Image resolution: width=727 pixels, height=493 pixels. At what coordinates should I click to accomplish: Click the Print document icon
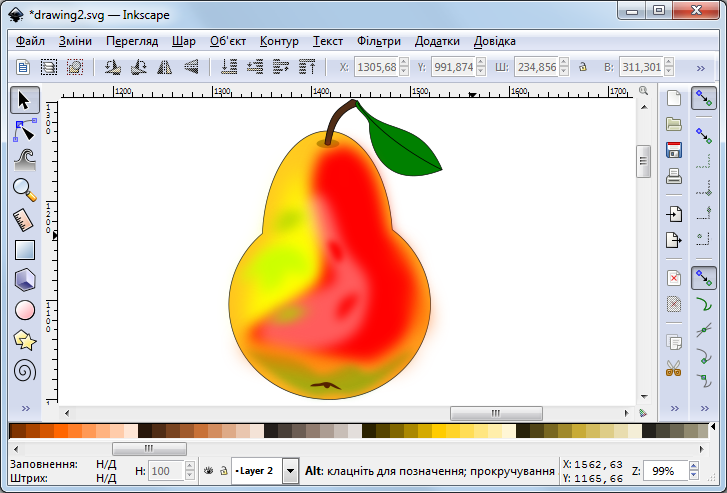674,176
